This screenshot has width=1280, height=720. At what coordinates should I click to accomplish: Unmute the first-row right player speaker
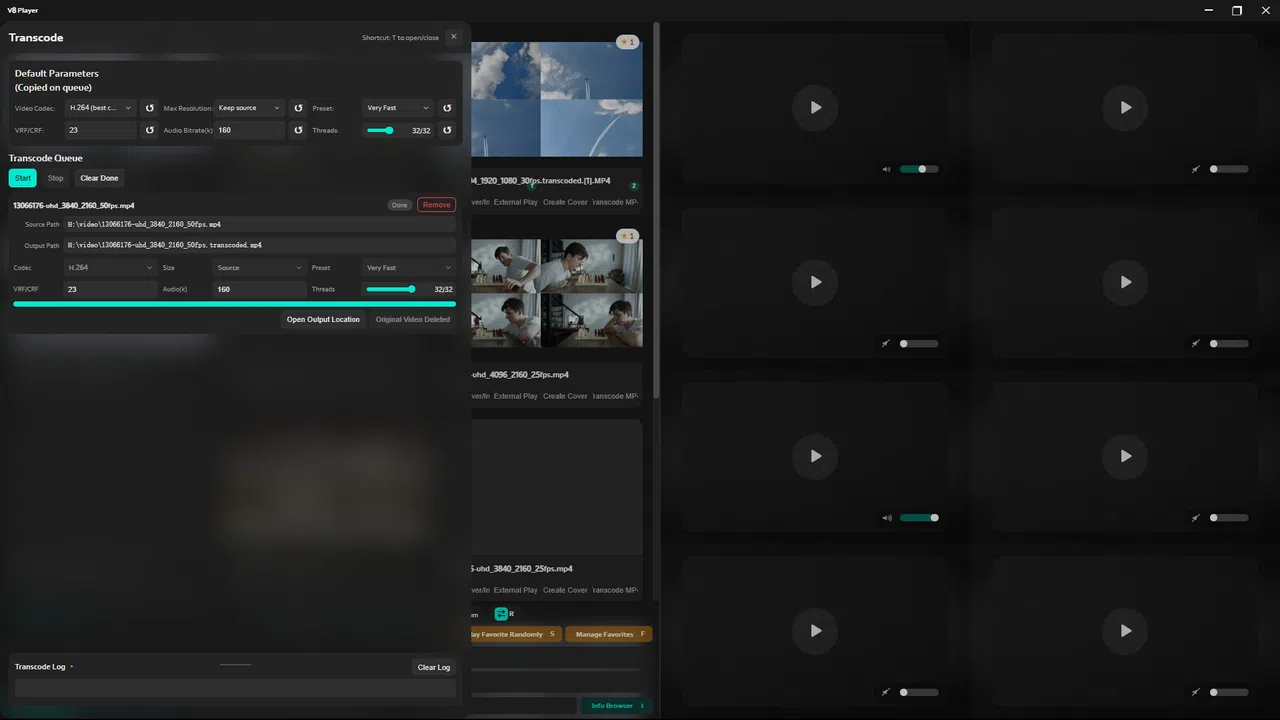tap(1196, 169)
